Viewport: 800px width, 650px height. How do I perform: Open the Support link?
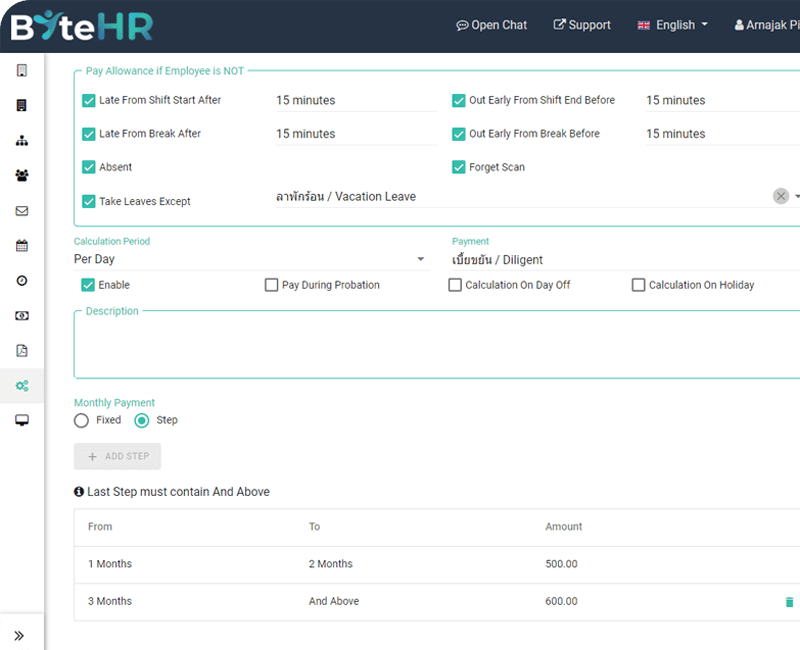coord(581,25)
